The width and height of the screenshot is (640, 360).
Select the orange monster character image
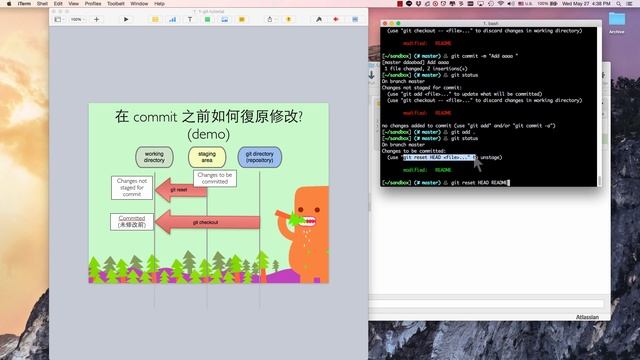[x=302, y=234]
